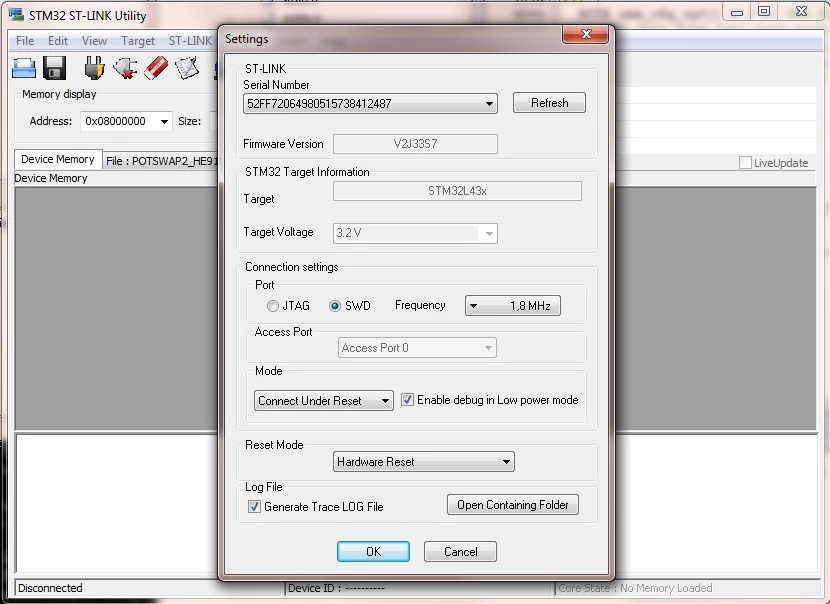Image resolution: width=830 pixels, height=604 pixels.
Task: Confirm settings with OK button
Action: [x=373, y=552]
